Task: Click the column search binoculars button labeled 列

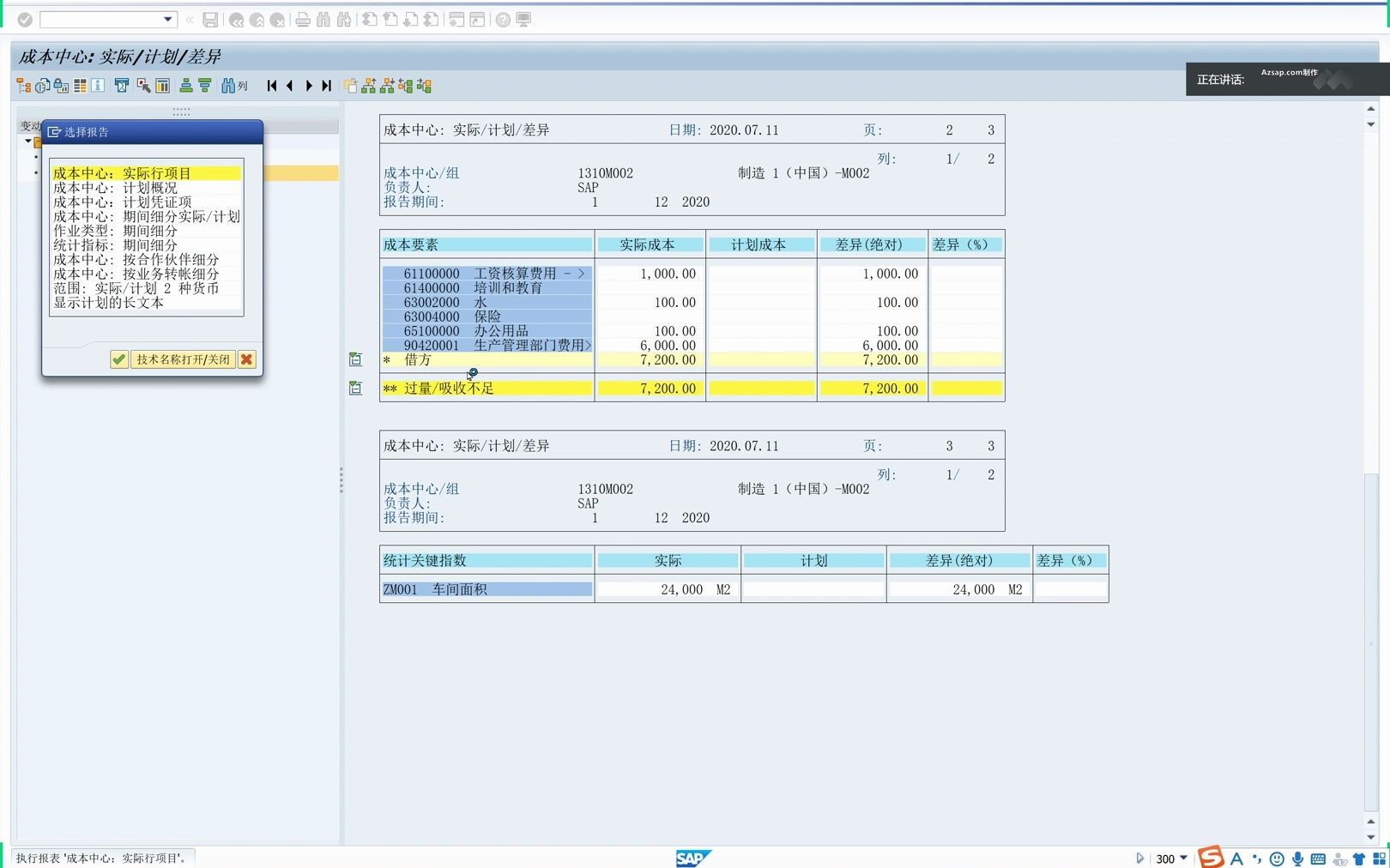Action: point(234,86)
